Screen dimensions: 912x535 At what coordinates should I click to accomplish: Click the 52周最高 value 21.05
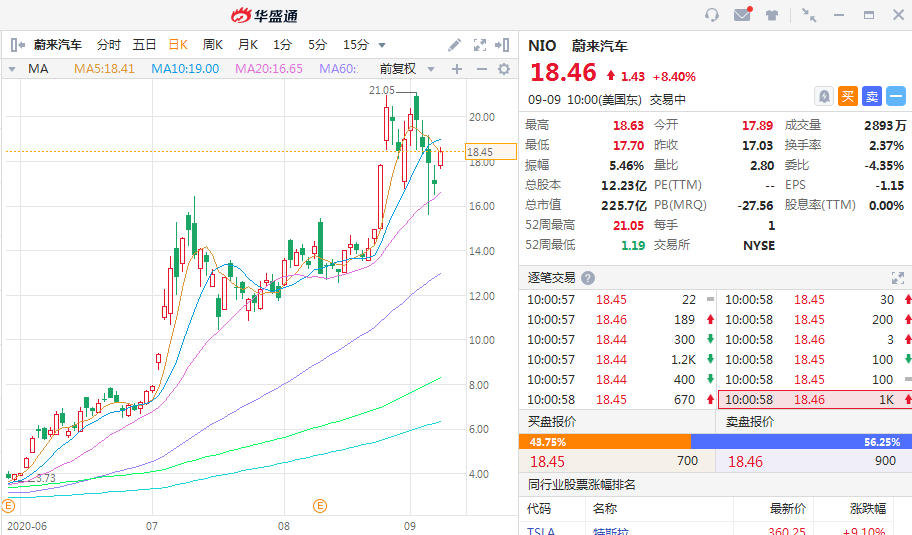point(628,226)
